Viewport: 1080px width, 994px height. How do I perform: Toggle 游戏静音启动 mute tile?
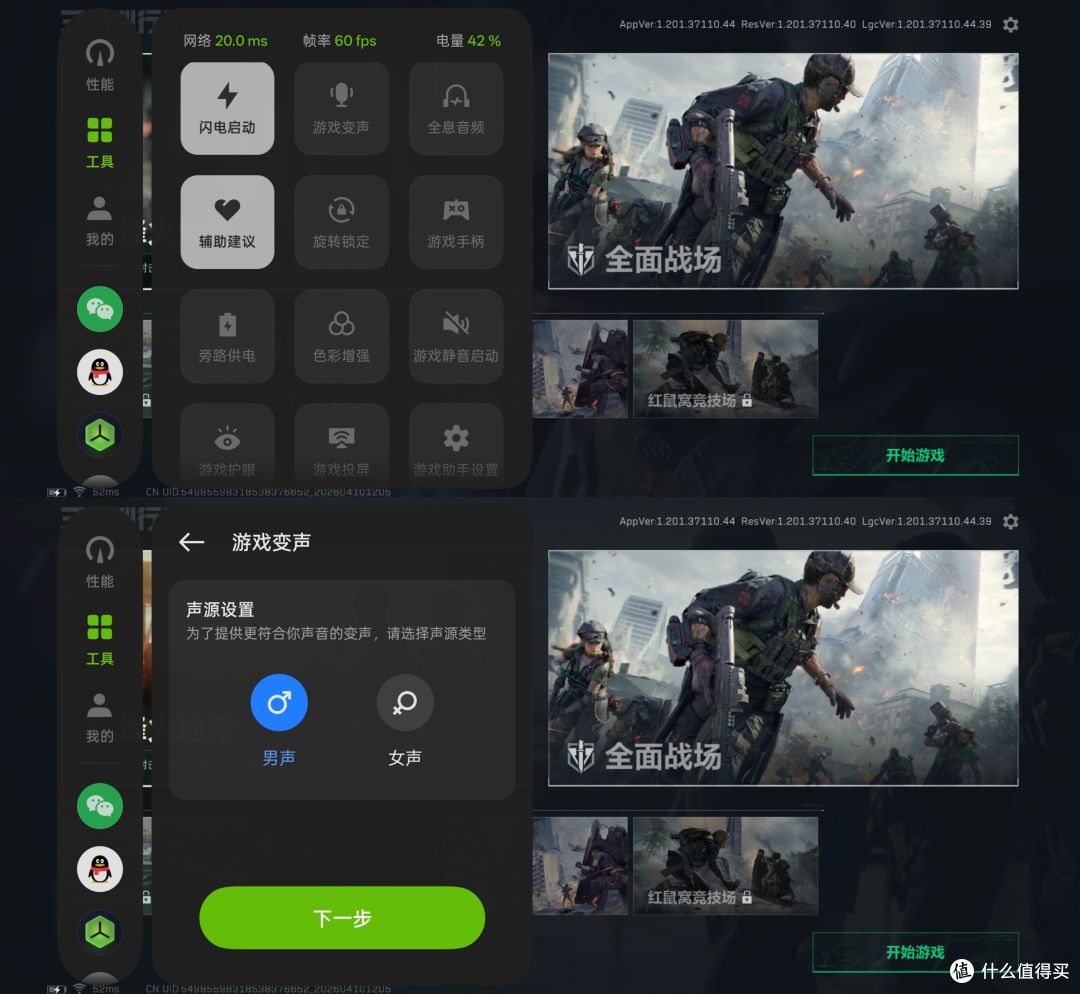[x=456, y=336]
